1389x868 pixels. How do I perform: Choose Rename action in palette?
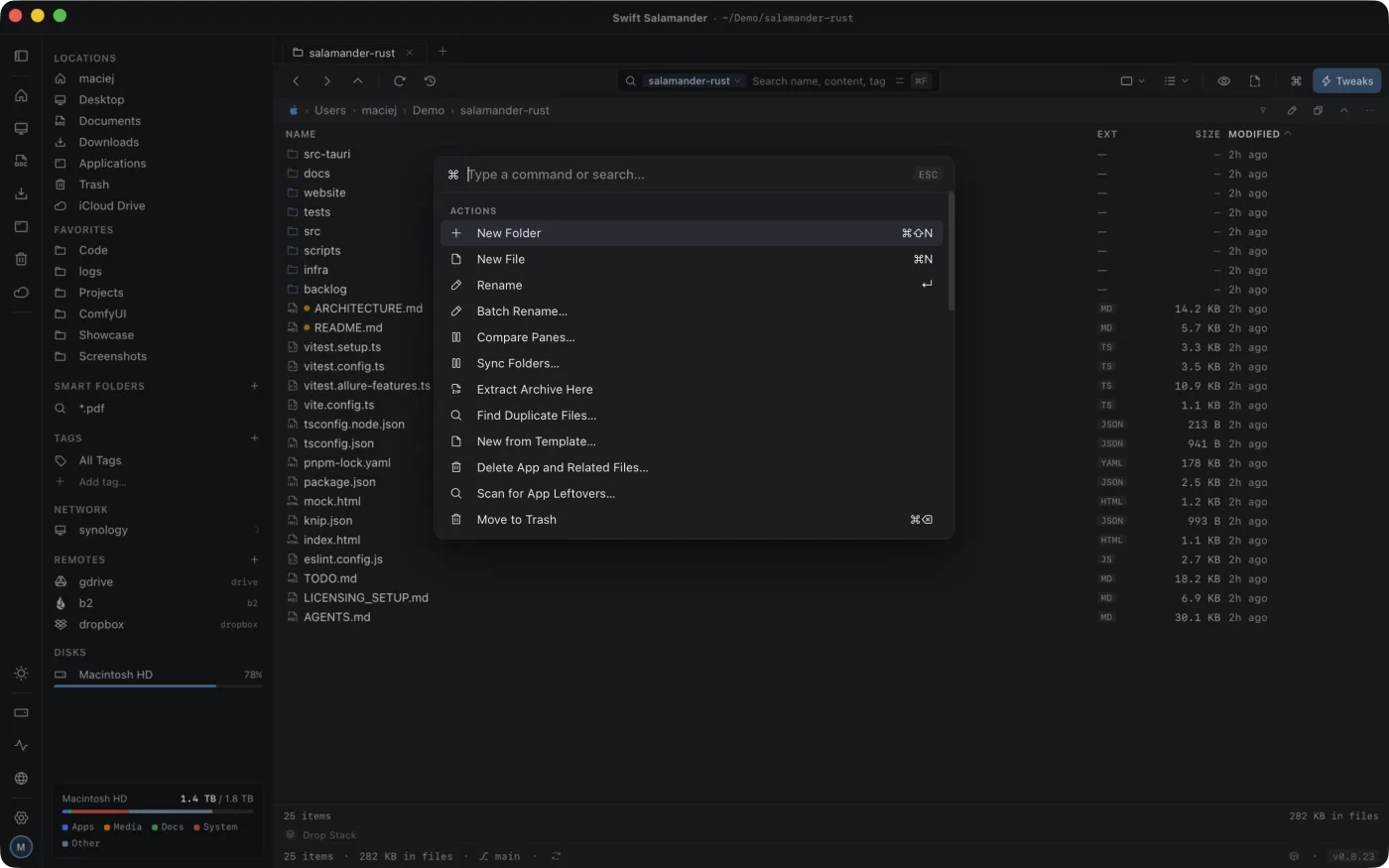[692, 285]
